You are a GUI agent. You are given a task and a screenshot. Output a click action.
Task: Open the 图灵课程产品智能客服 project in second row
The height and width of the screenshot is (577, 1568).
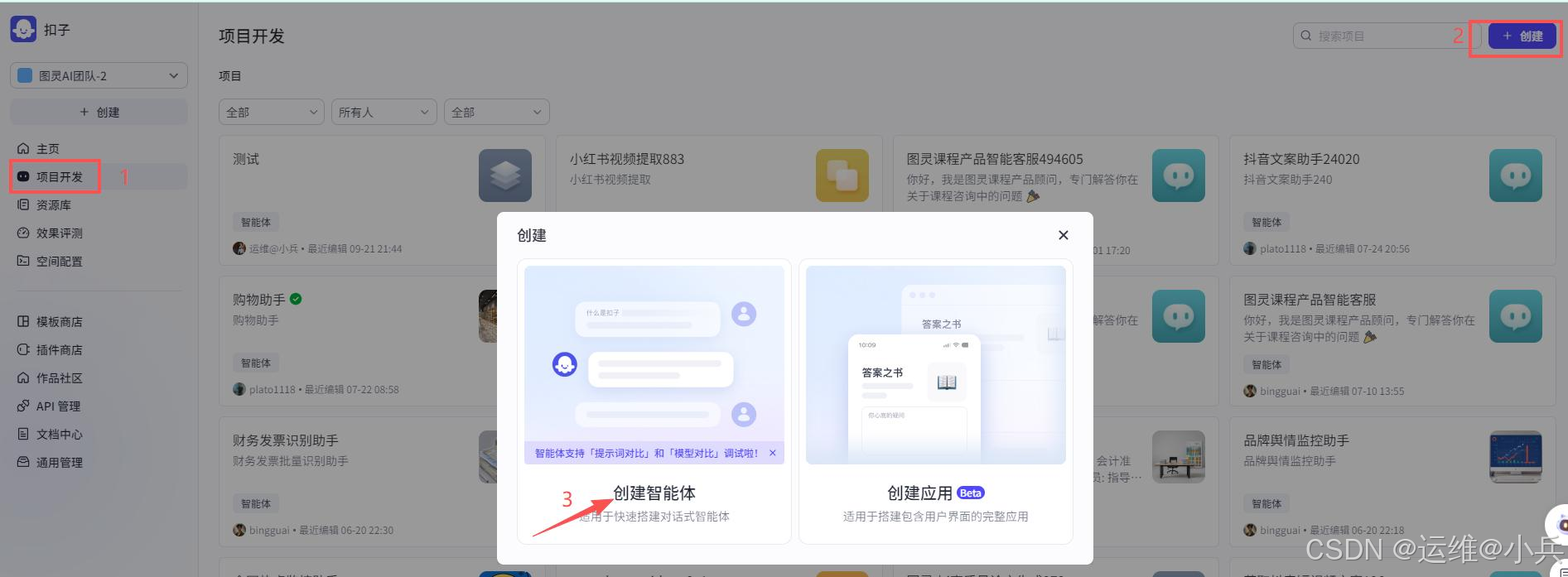1393,341
